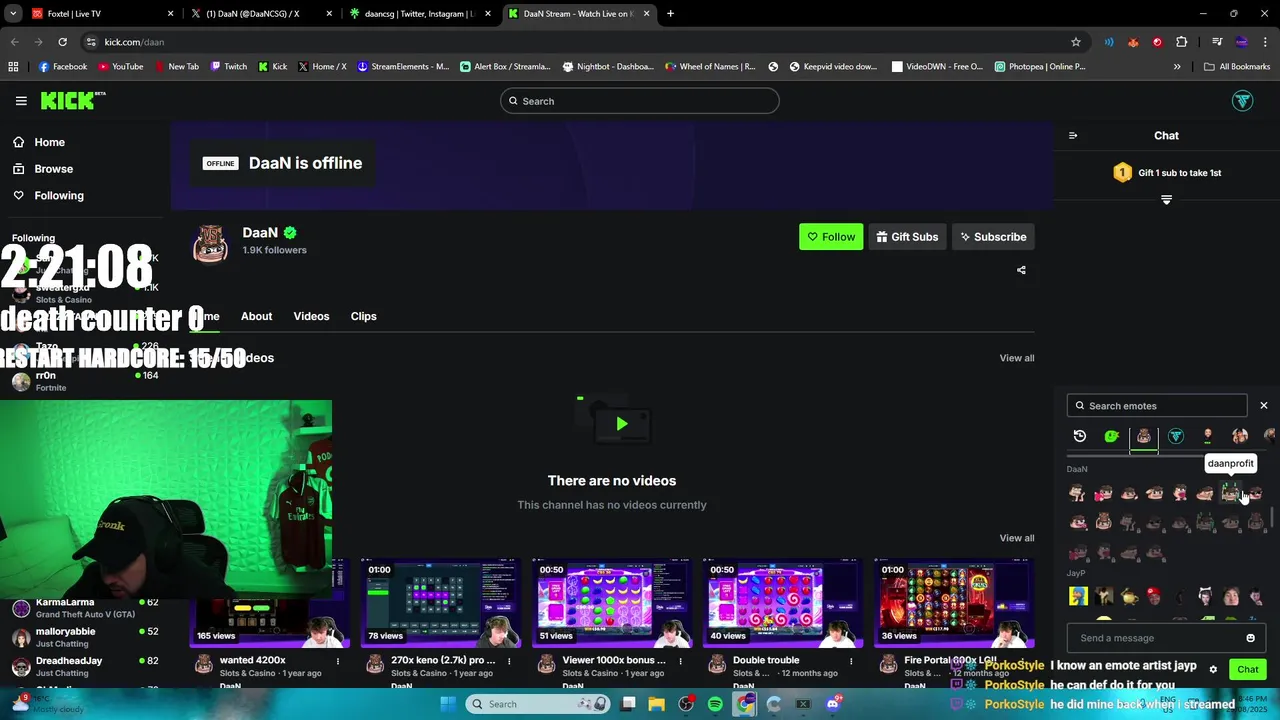1280x720 pixels.
Task: Click DaaN profile avatar image
Action: coord(210,244)
